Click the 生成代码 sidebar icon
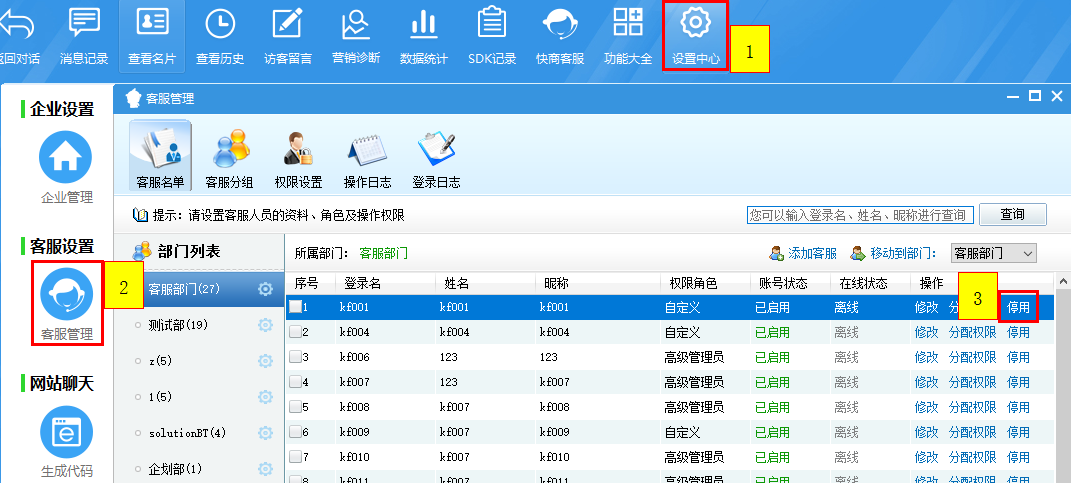Image resolution: width=1071 pixels, height=494 pixels. point(66,433)
